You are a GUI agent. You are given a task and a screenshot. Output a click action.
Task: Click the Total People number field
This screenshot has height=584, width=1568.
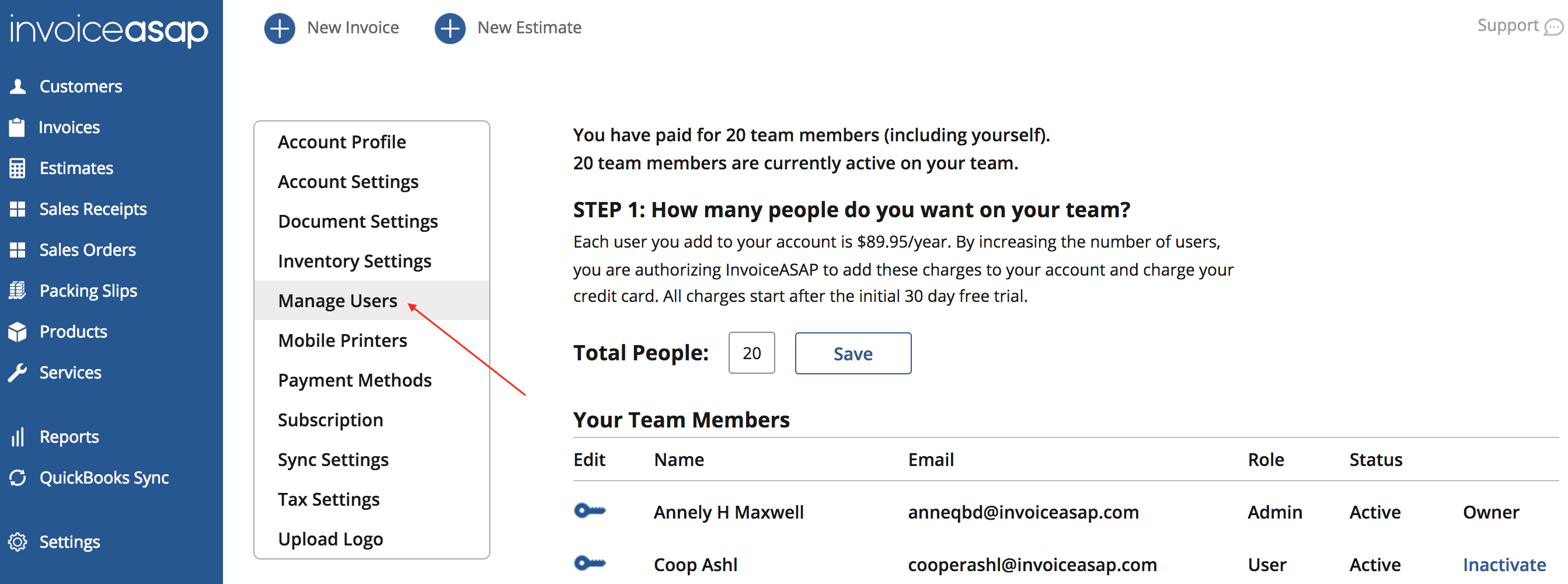click(751, 353)
